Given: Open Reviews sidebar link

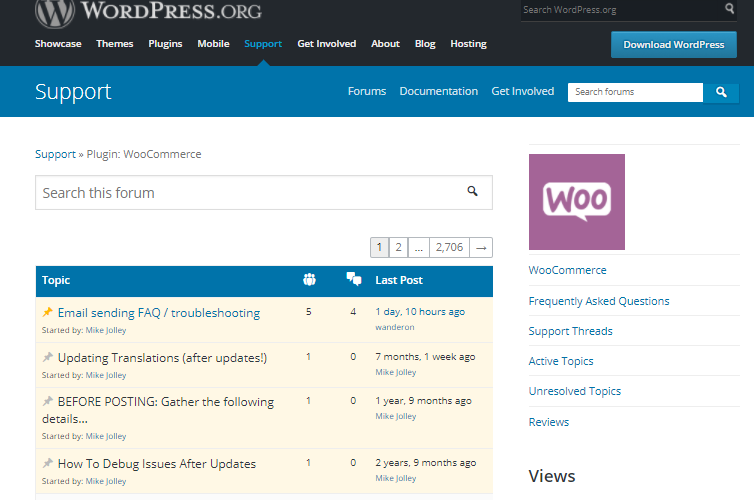Looking at the screenshot, I should [x=549, y=422].
